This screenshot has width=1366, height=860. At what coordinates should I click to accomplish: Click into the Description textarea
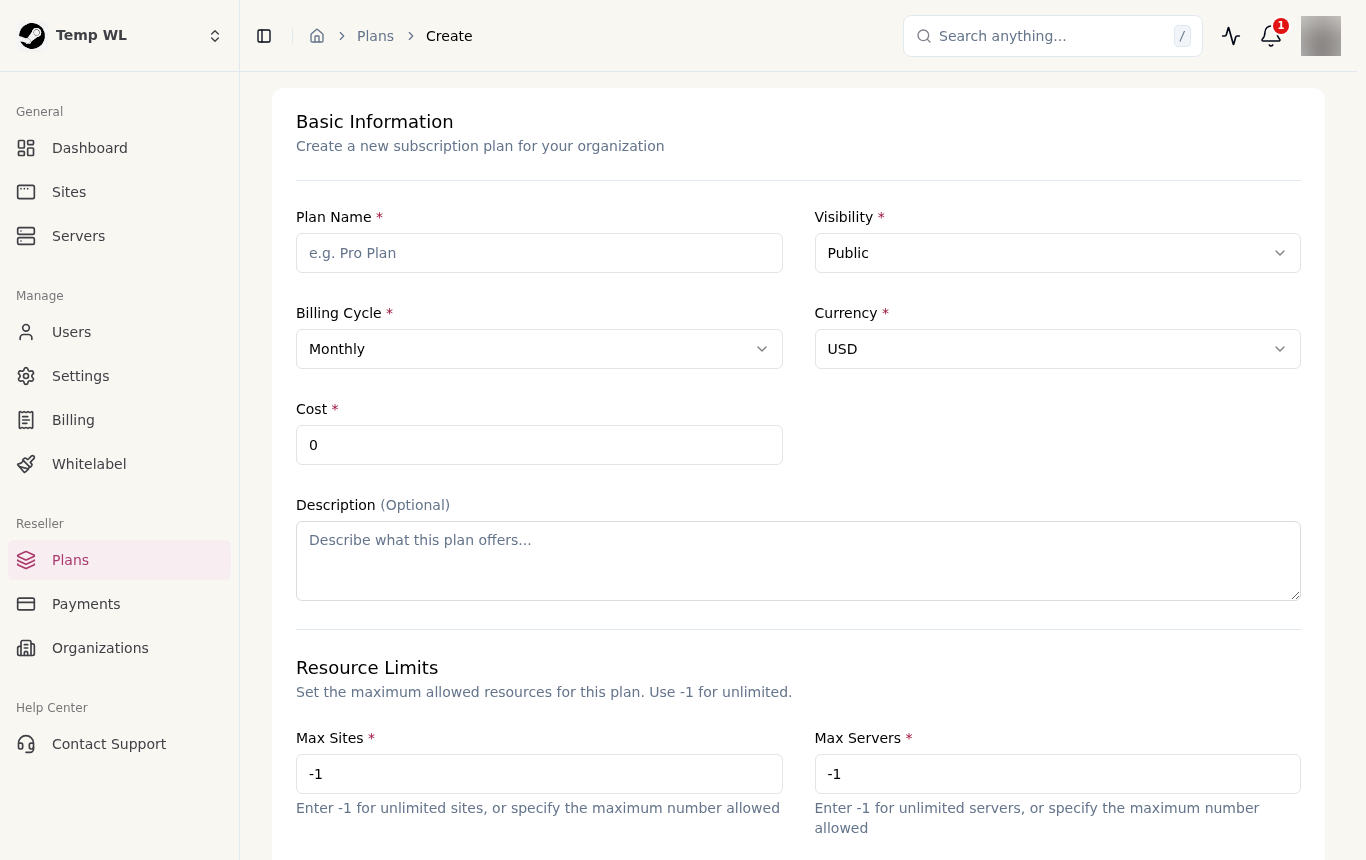coord(798,561)
